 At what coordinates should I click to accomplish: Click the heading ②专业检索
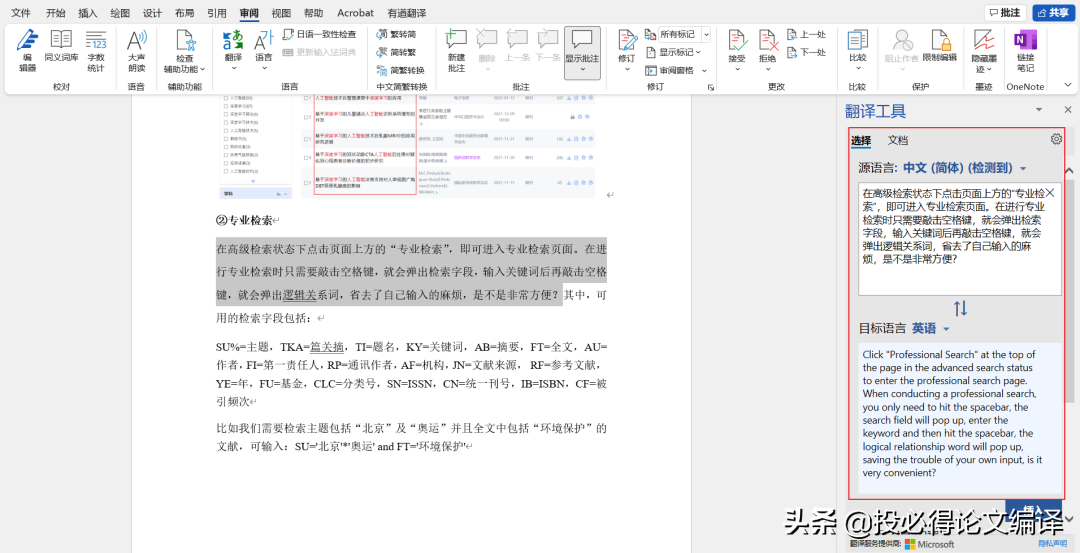[244, 220]
